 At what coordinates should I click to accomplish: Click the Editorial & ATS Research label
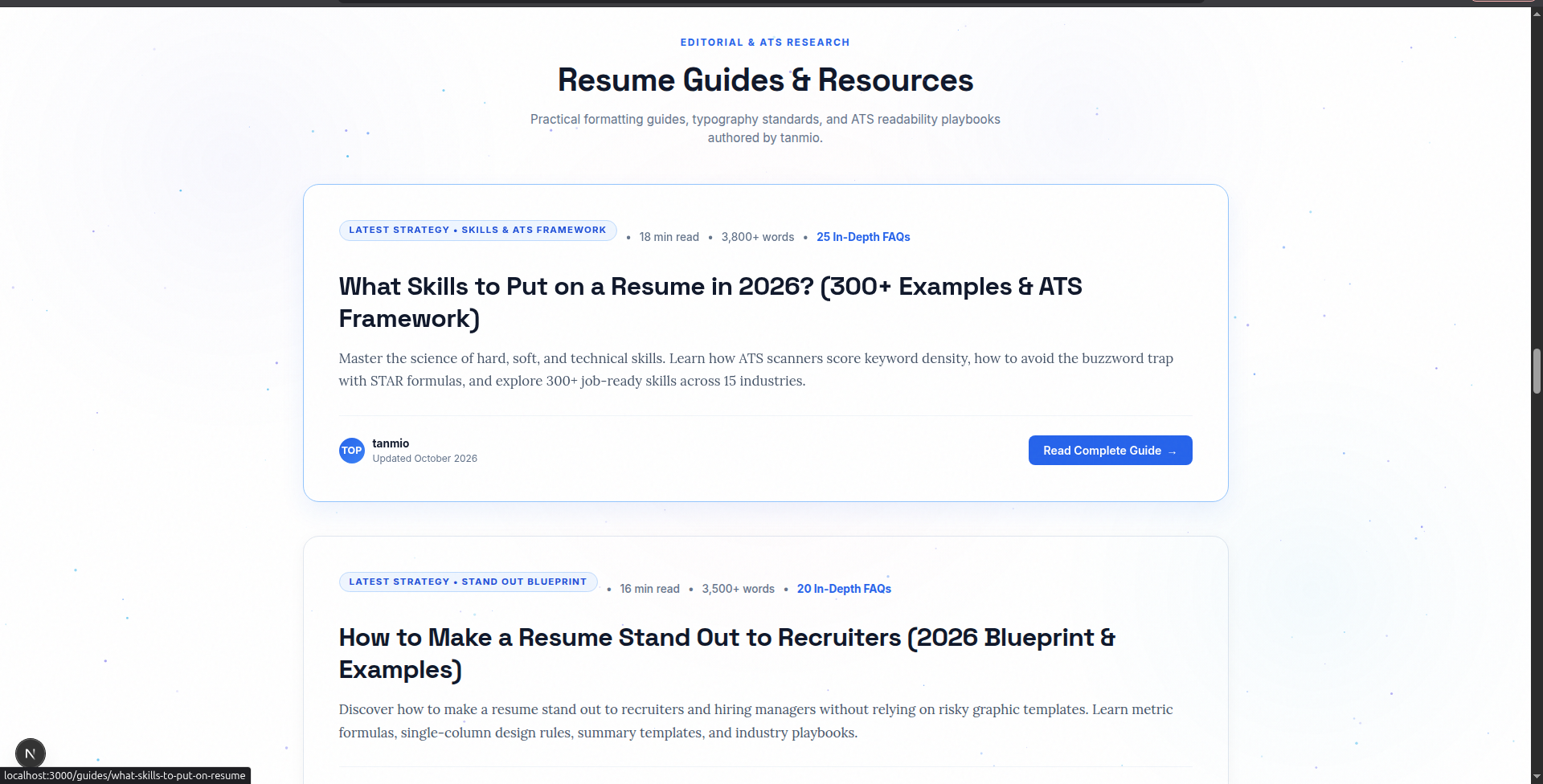pyautogui.click(x=765, y=43)
